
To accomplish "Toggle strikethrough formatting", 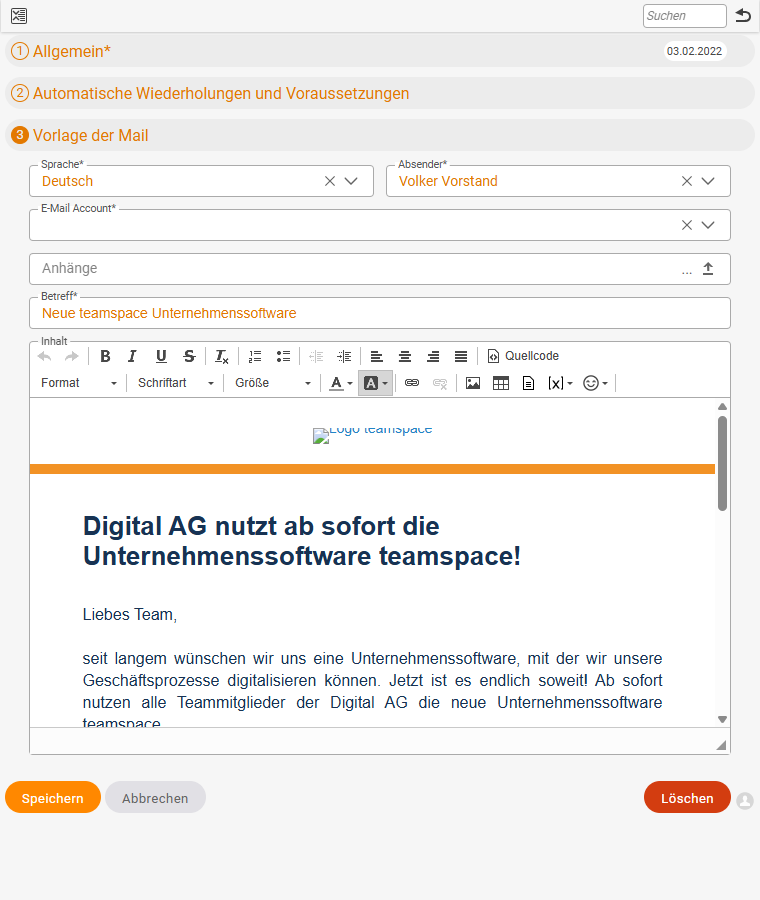I will click(189, 356).
